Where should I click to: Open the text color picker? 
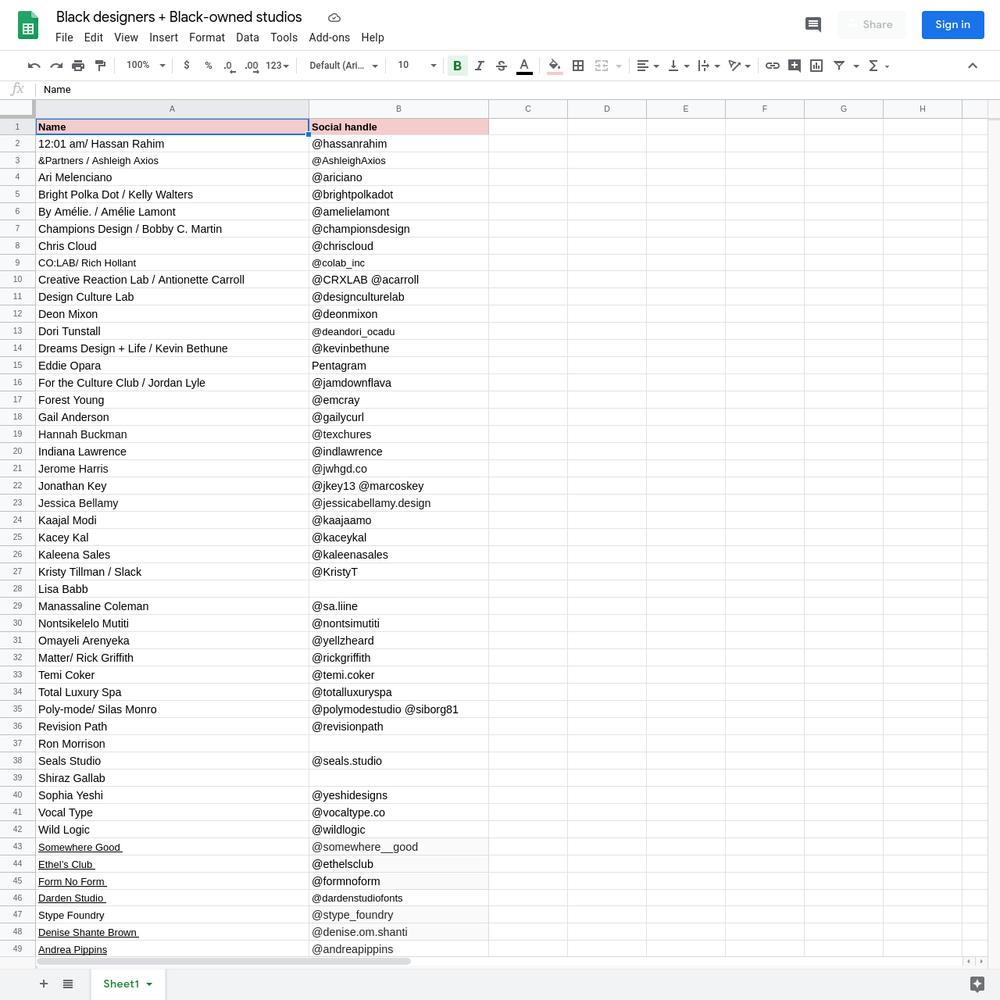[524, 66]
